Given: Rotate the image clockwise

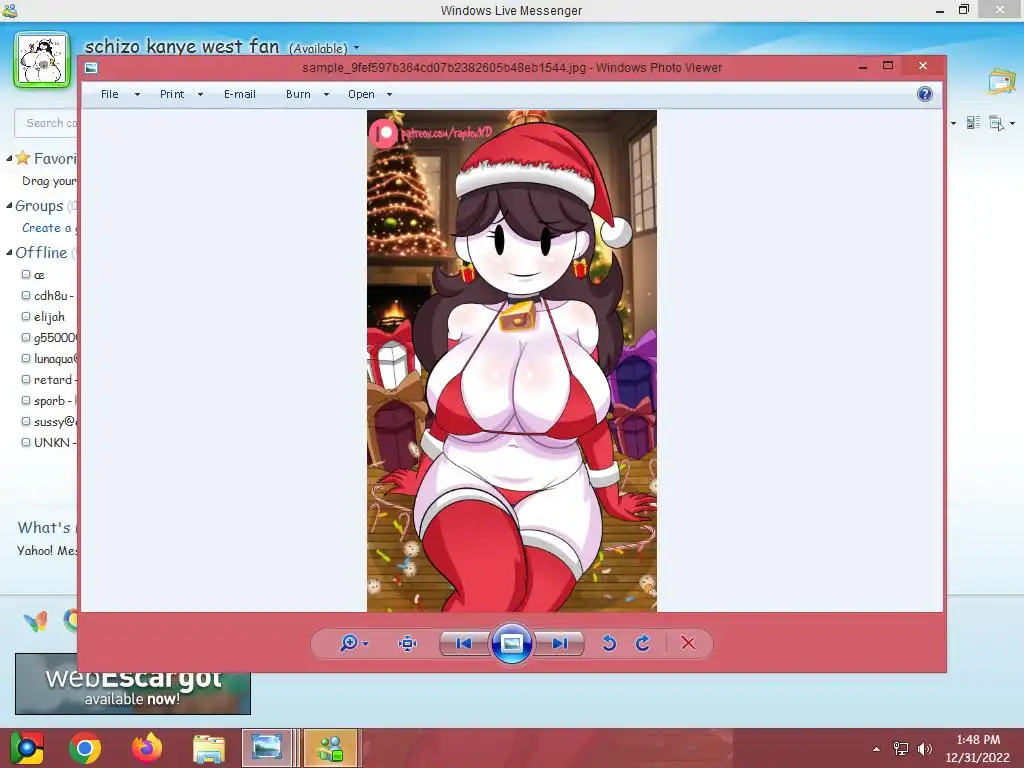Looking at the screenshot, I should pos(643,643).
